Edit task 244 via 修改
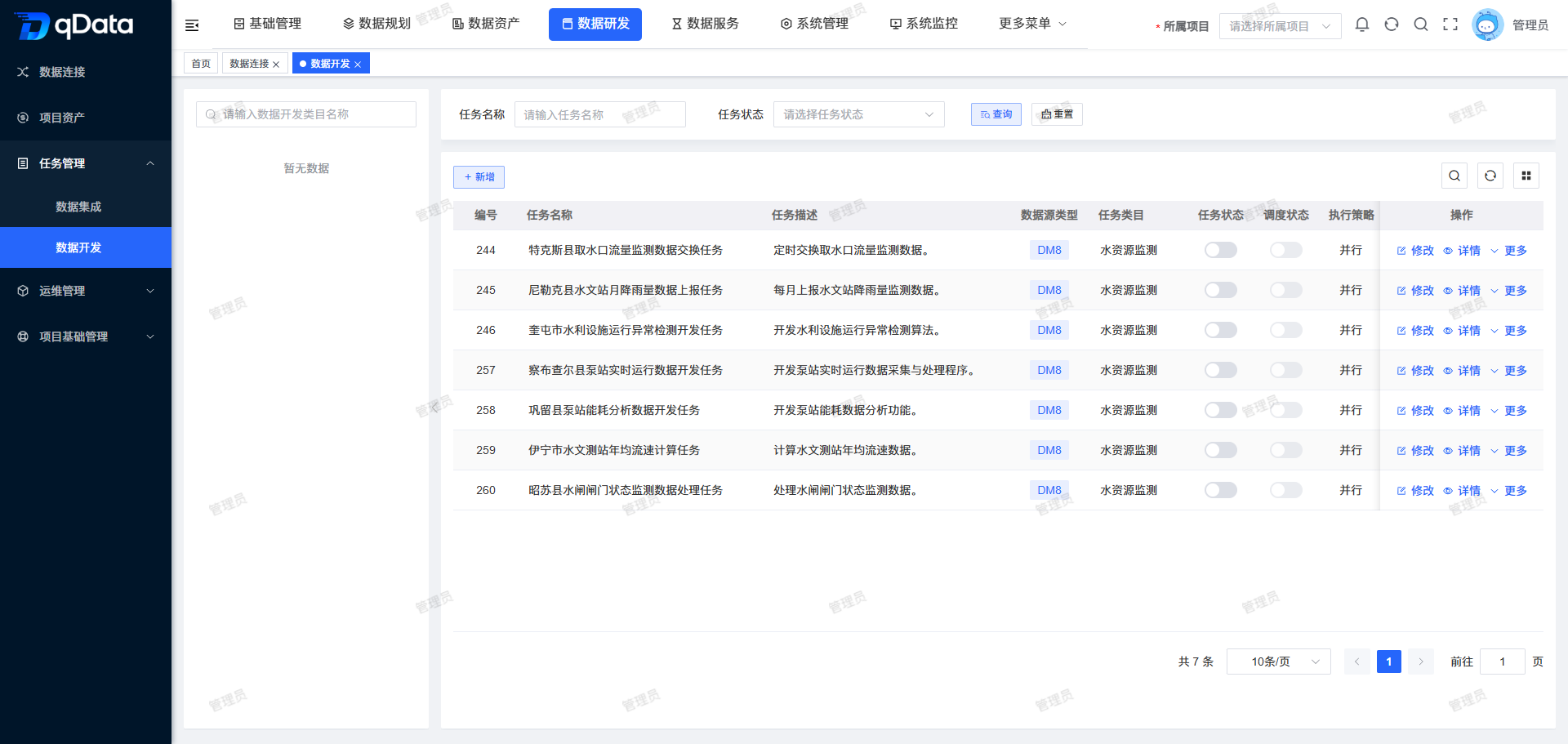This screenshot has height=744, width=1568. pyautogui.click(x=1415, y=251)
